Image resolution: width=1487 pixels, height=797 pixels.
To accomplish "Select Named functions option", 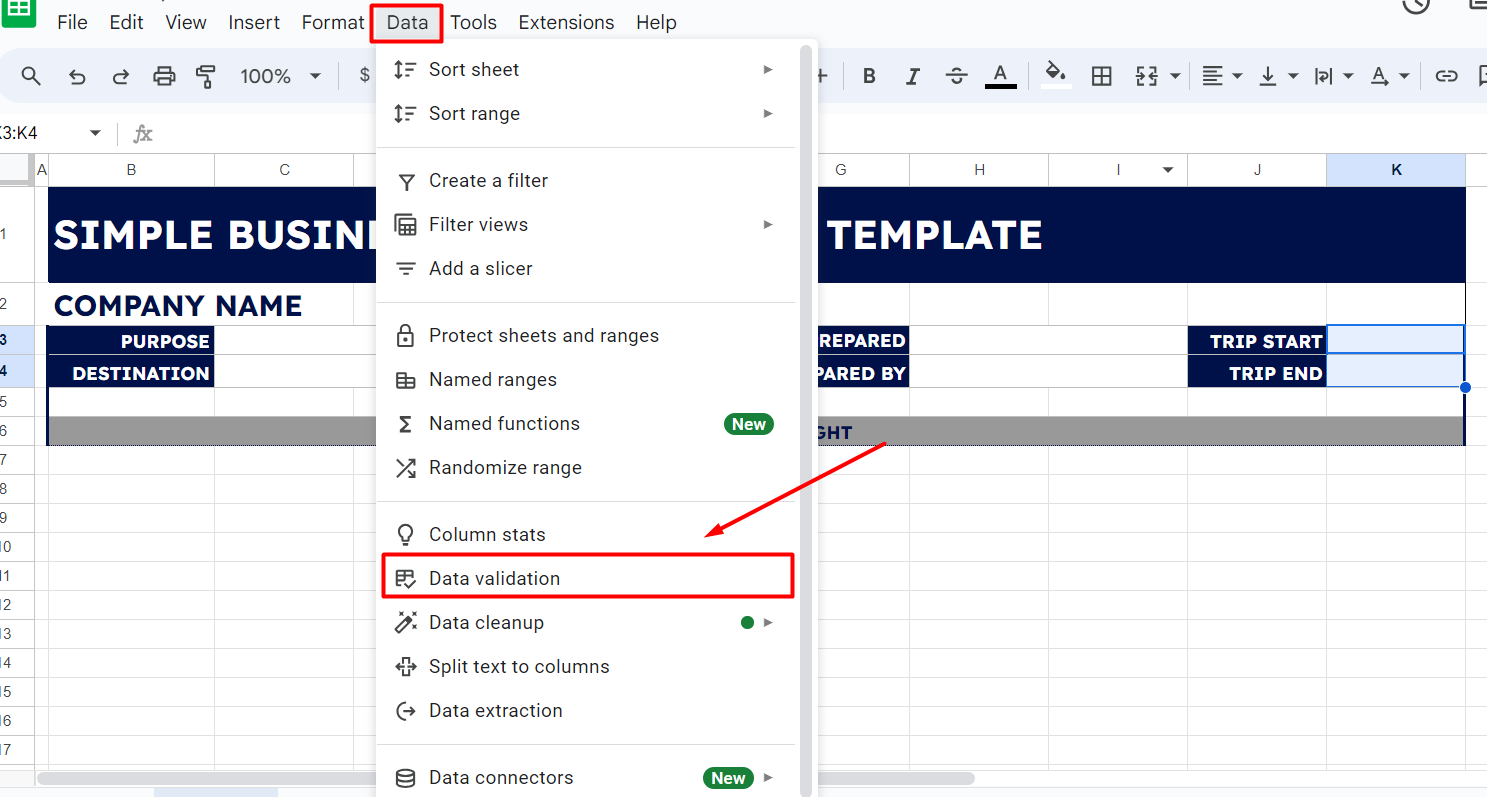I will (x=586, y=424).
